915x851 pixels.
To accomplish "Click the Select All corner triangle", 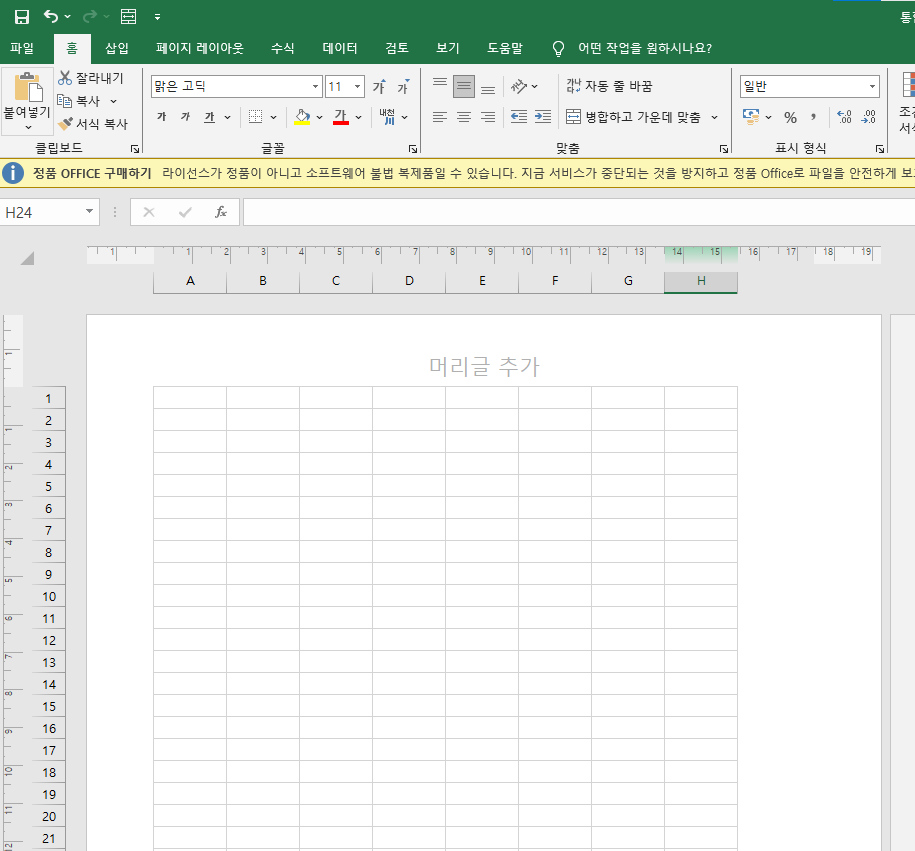I will pyautogui.click(x=27, y=259).
